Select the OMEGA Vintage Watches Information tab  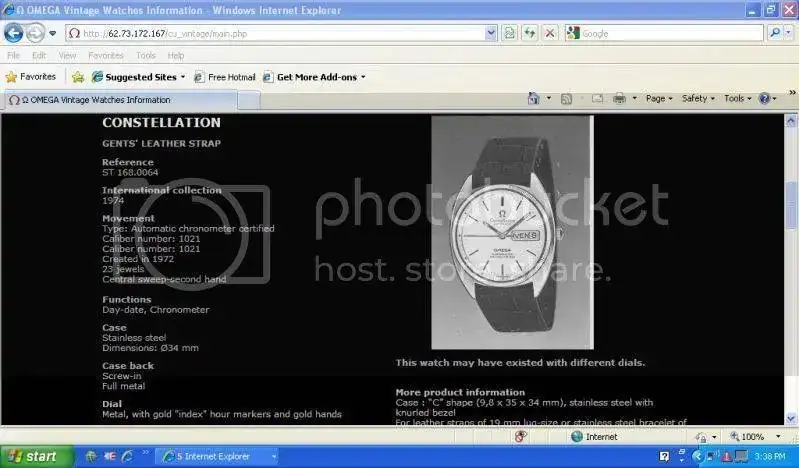click(x=121, y=100)
